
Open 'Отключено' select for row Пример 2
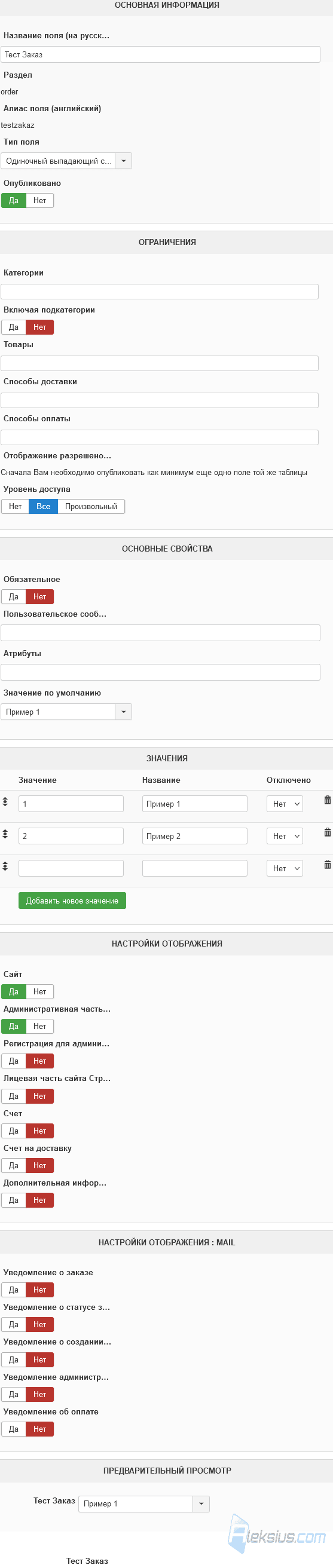pos(285,836)
